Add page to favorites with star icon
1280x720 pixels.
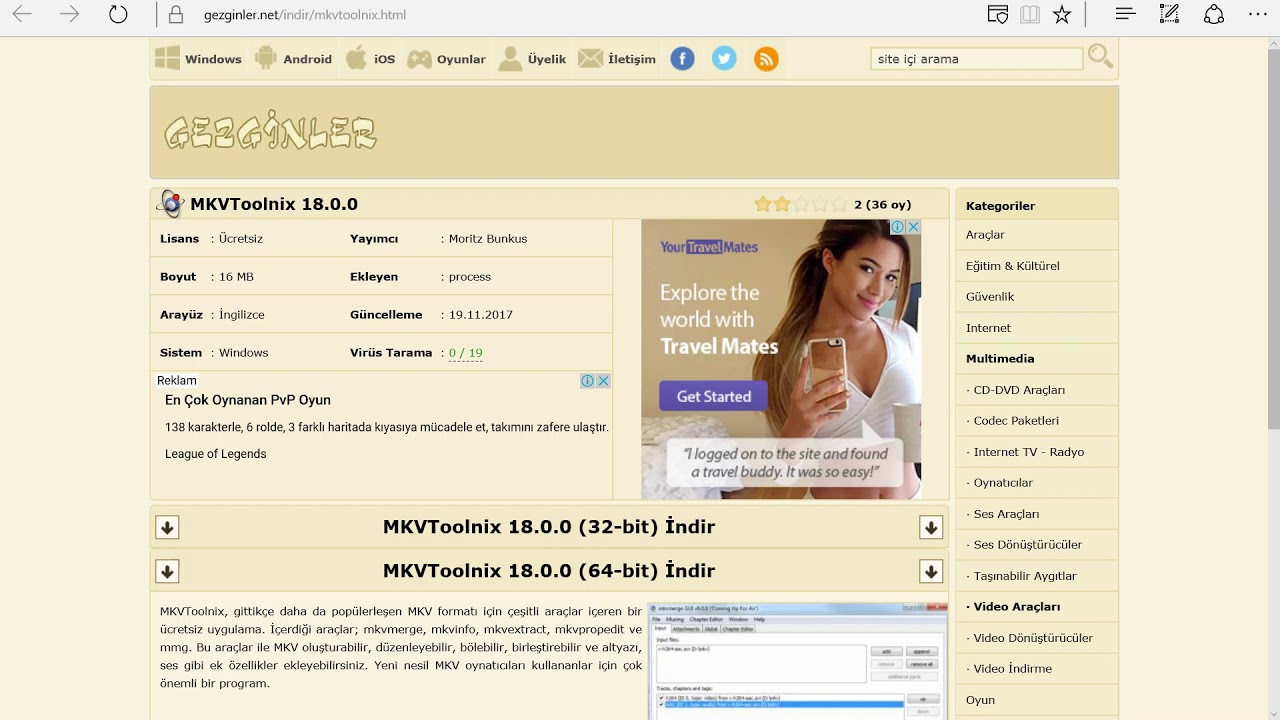(1062, 15)
